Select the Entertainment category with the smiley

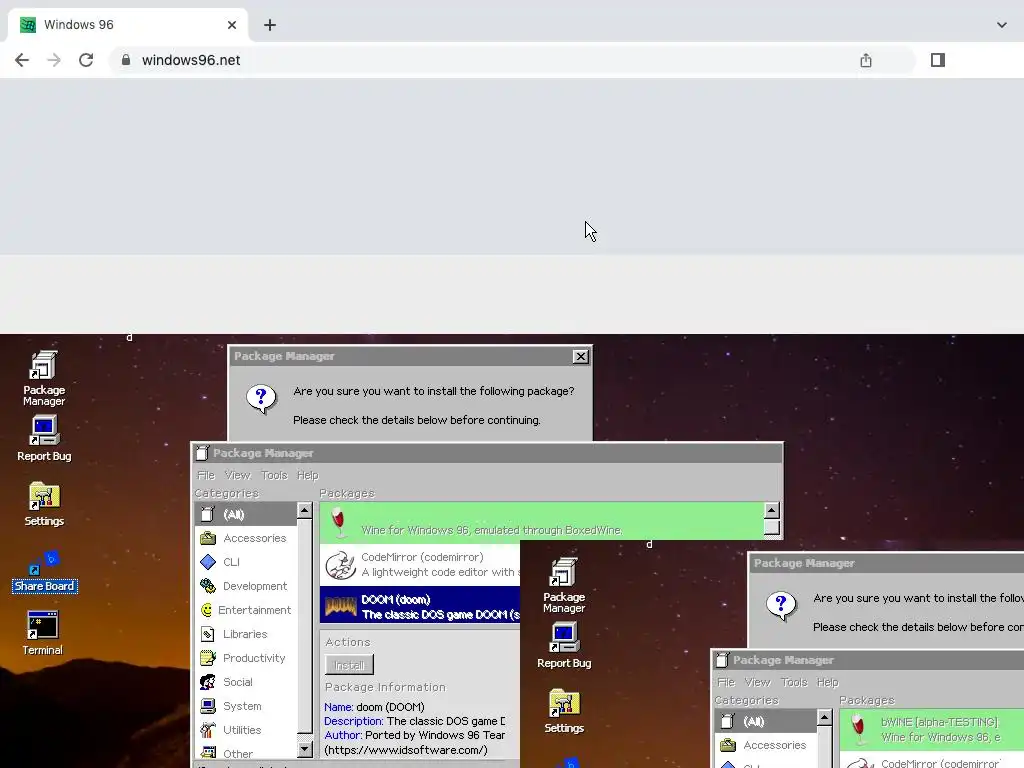[x=246, y=610]
